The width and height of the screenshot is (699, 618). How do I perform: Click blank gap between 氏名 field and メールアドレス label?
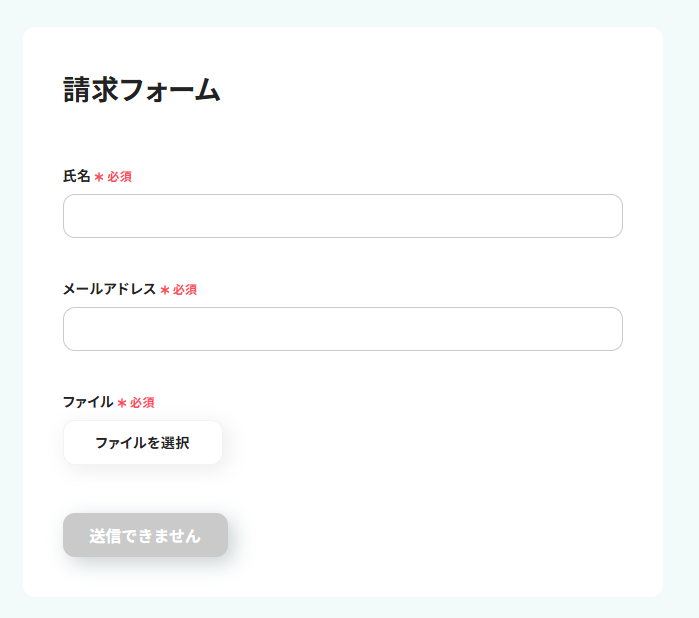pos(342,262)
